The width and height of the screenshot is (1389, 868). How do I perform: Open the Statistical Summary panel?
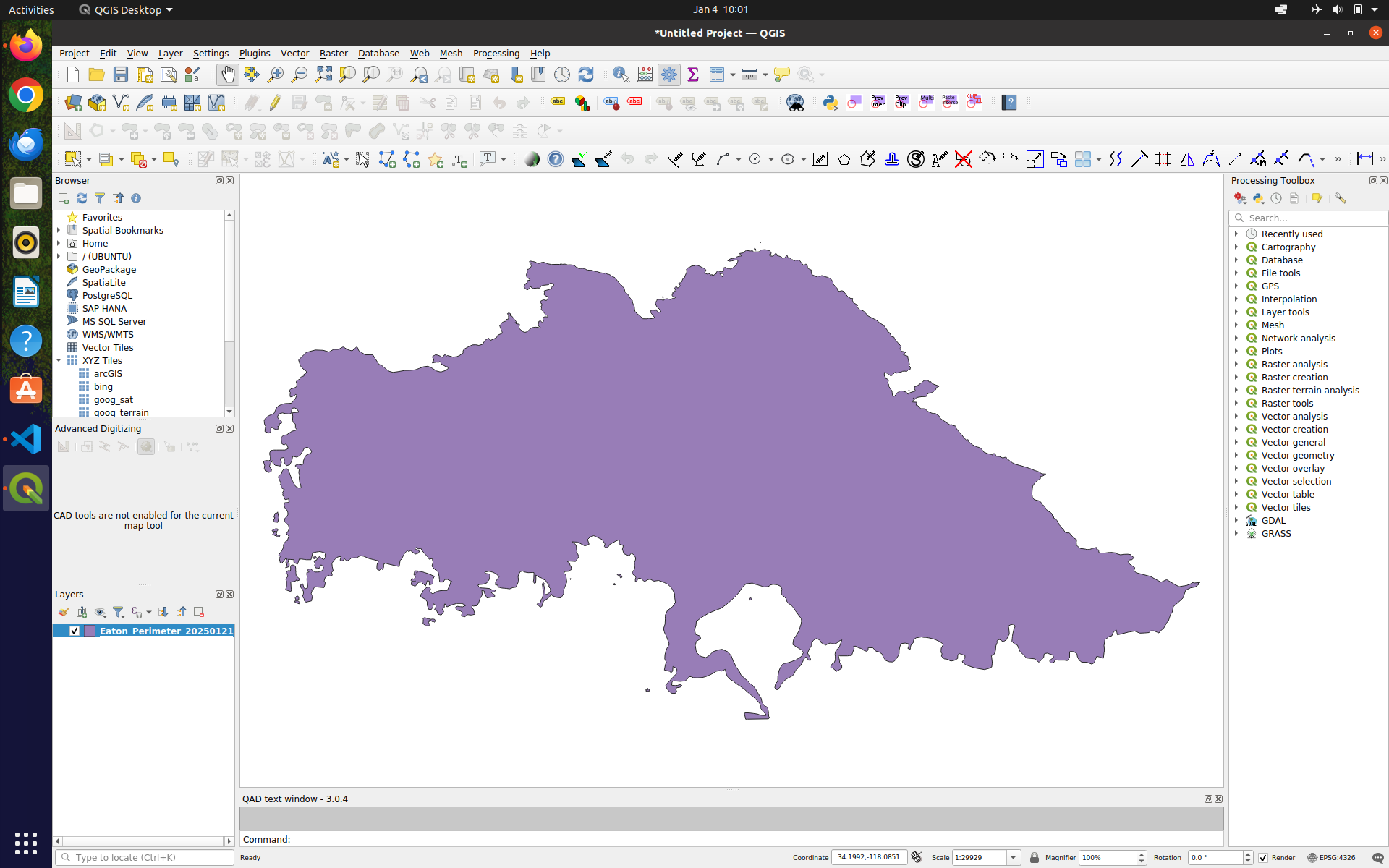(693, 75)
